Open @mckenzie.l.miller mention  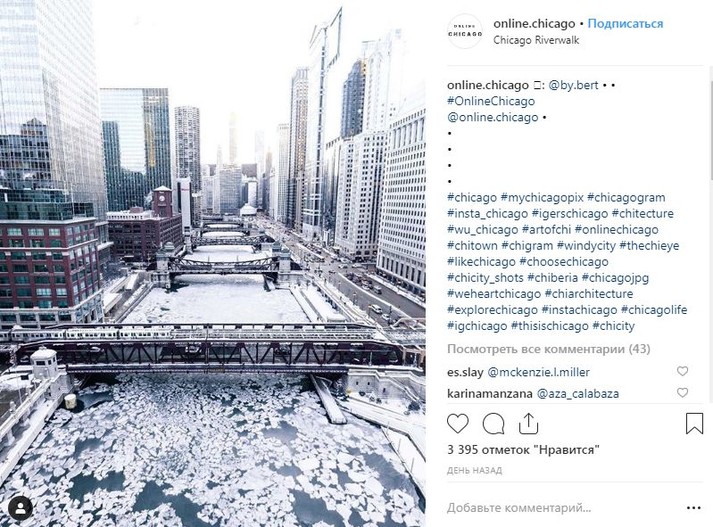(x=538, y=372)
